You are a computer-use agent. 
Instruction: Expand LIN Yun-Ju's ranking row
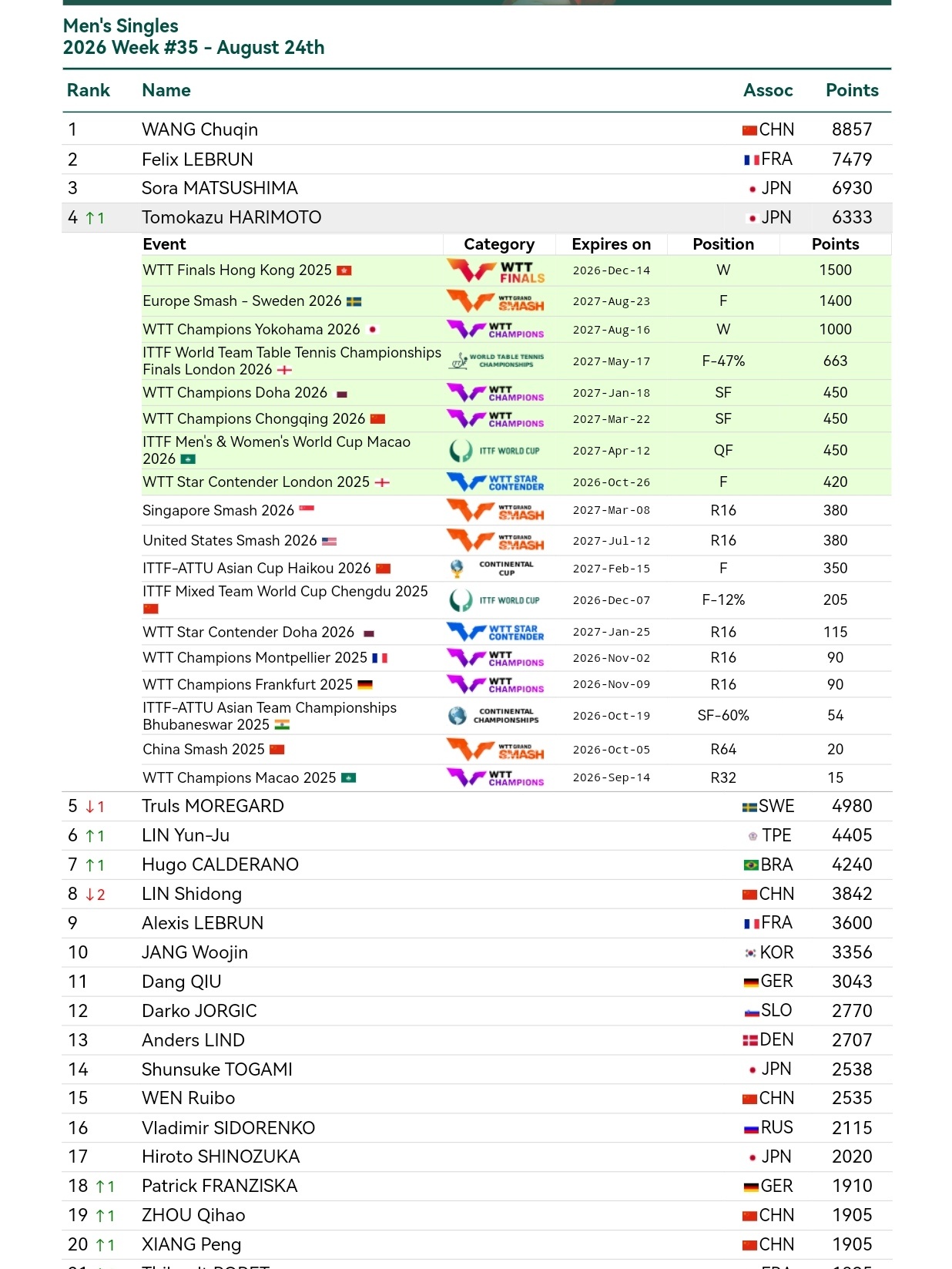tap(477, 836)
